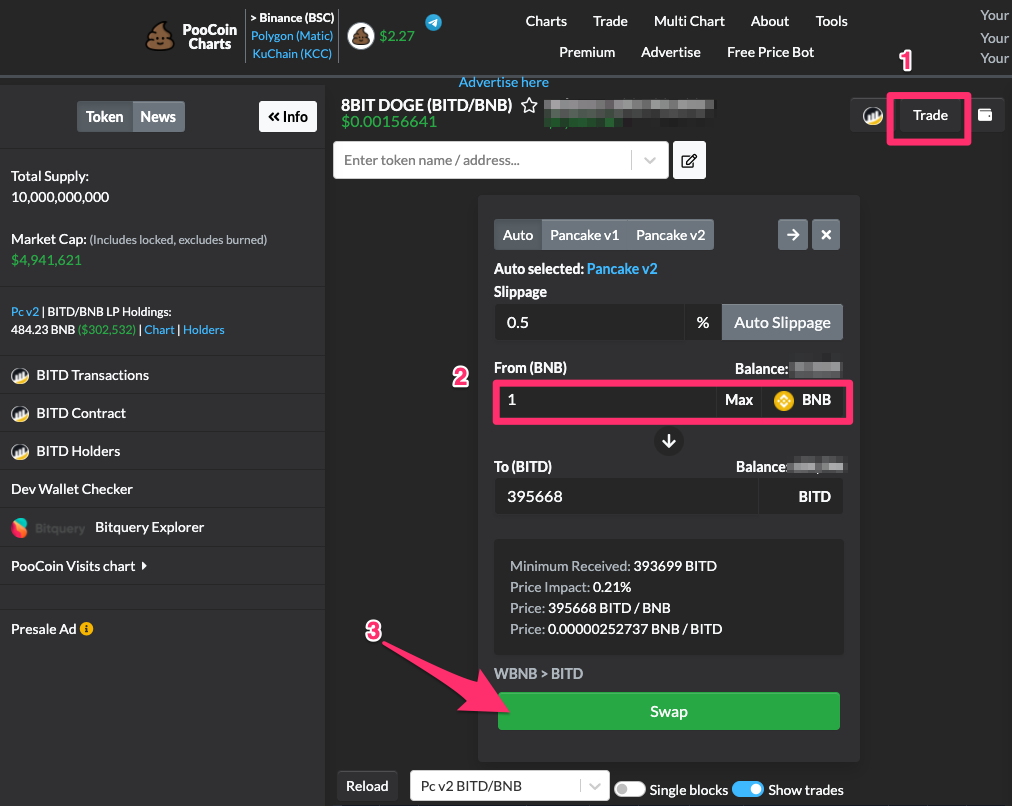Viewport: 1012px width, 806px height.
Task: Close the swap panel with the X
Action: [825, 235]
